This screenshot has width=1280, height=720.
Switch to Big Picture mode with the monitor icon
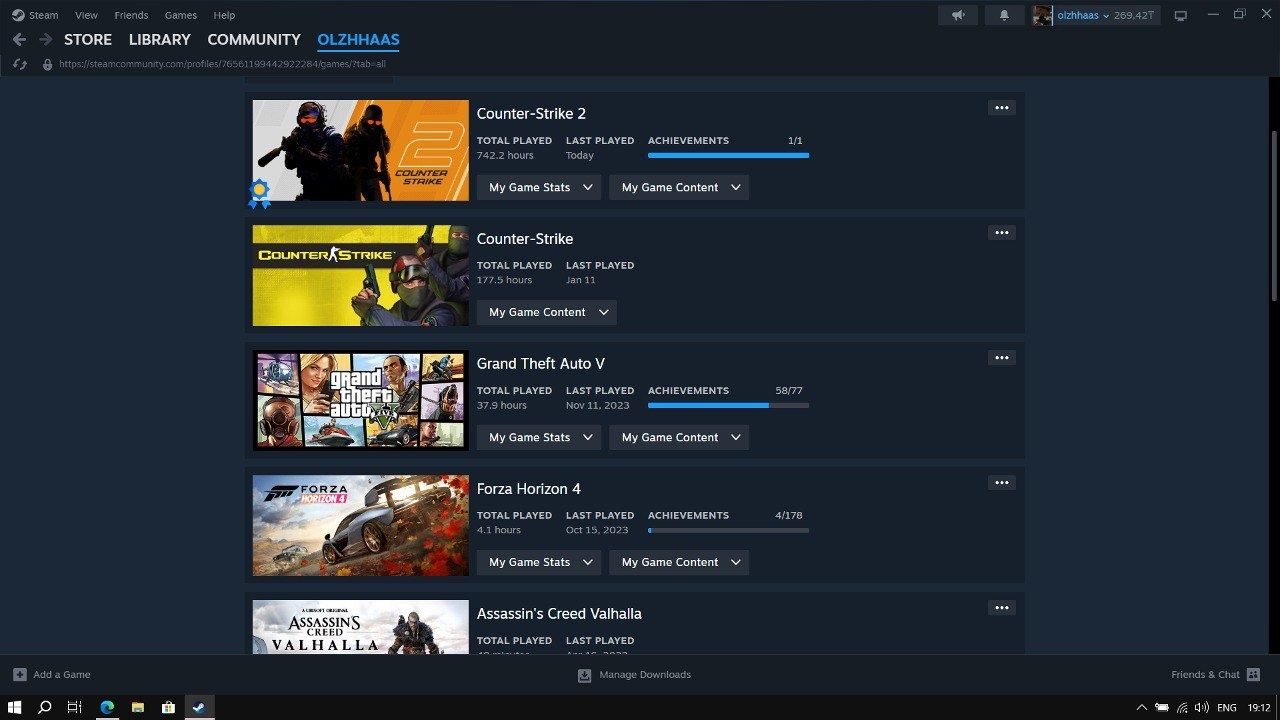click(x=1181, y=15)
